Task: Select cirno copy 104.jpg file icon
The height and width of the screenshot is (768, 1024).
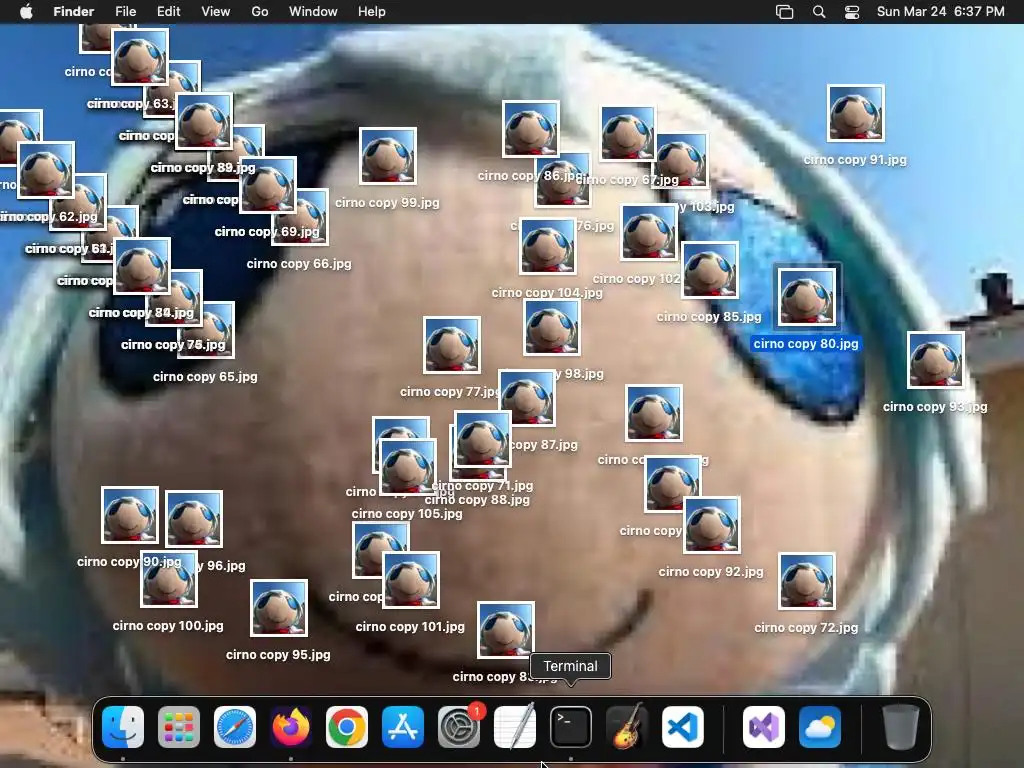Action: tap(547, 246)
